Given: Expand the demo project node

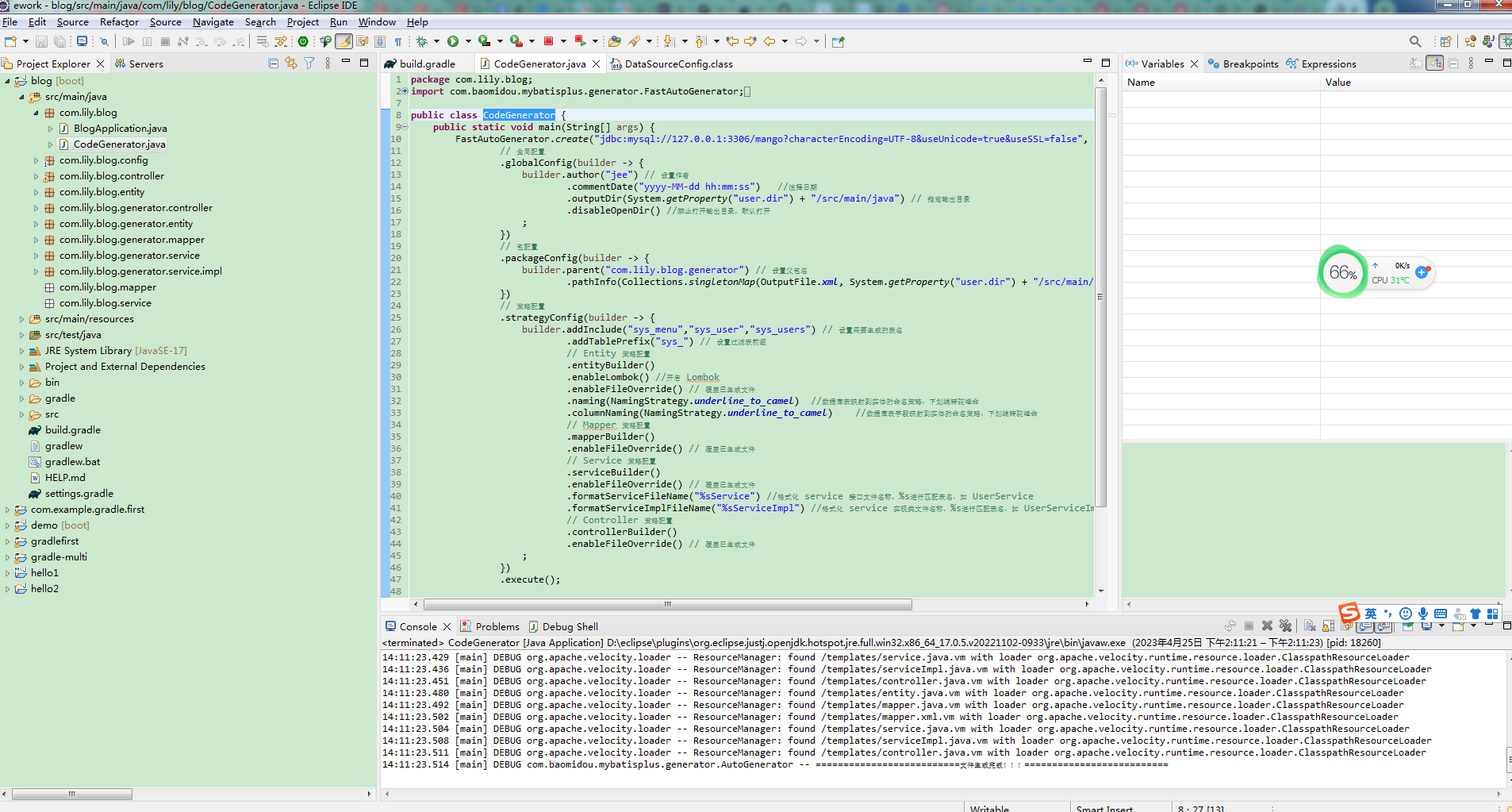Looking at the screenshot, I should (8, 525).
